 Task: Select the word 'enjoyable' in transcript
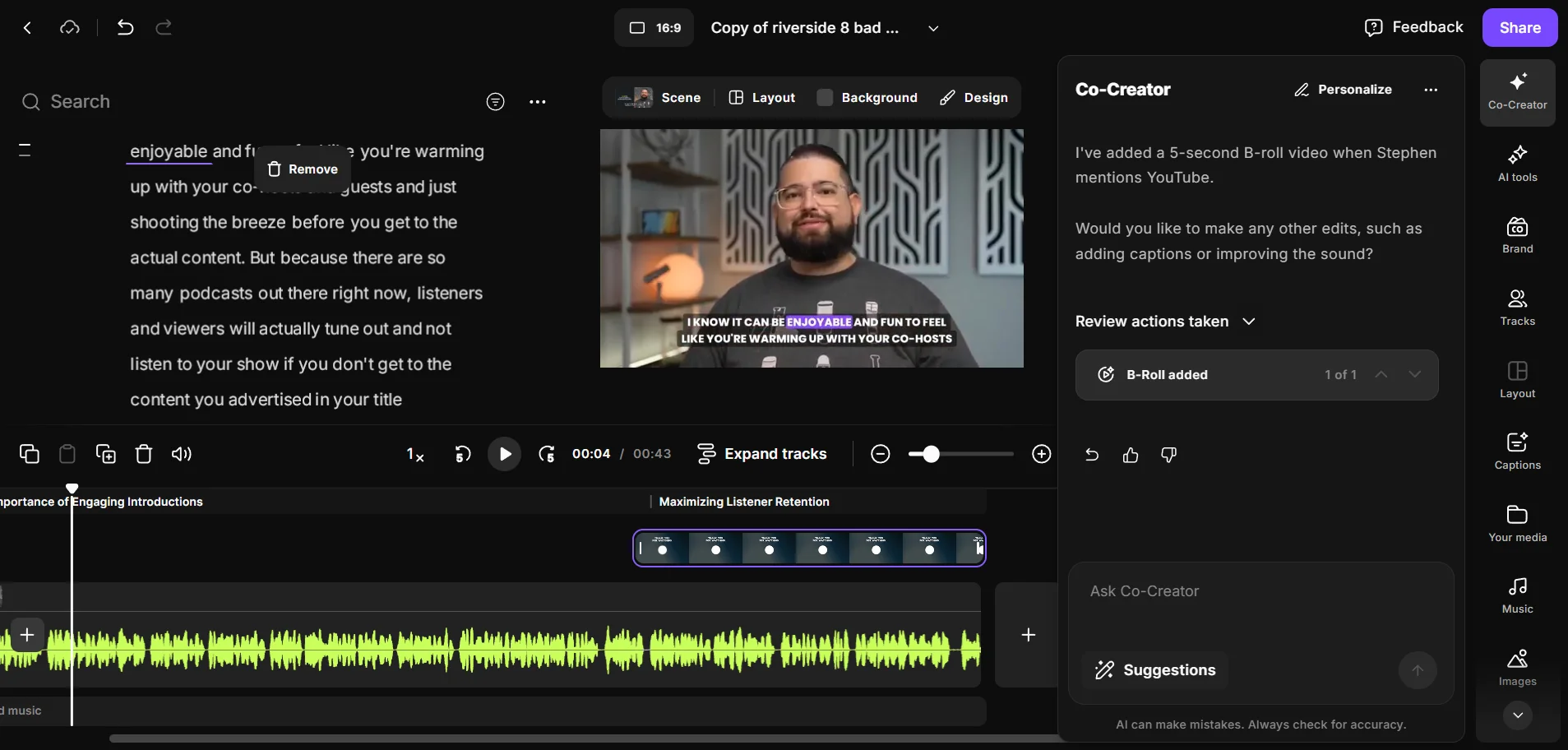(x=169, y=151)
